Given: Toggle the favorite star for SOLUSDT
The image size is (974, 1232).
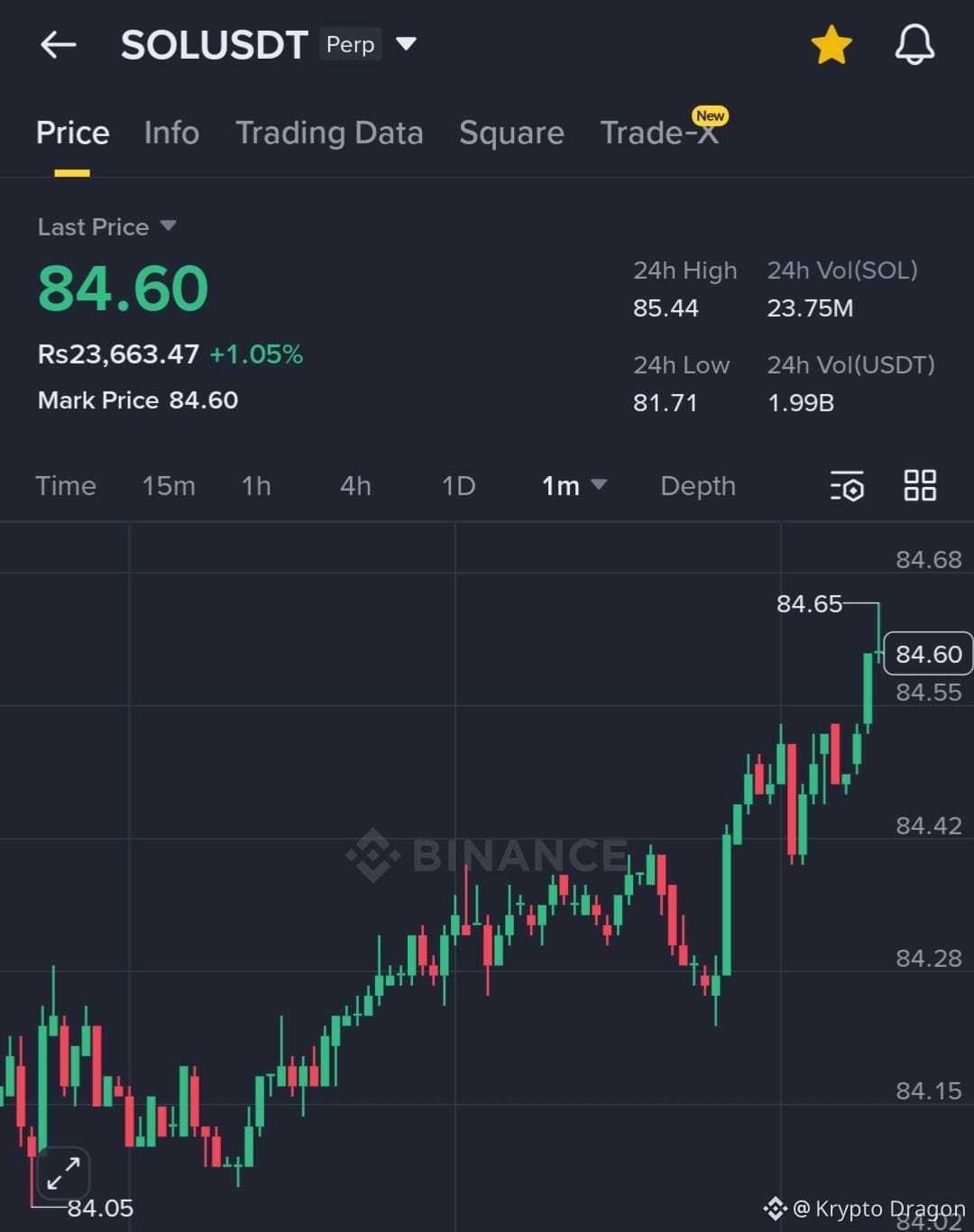Looking at the screenshot, I should [831, 45].
